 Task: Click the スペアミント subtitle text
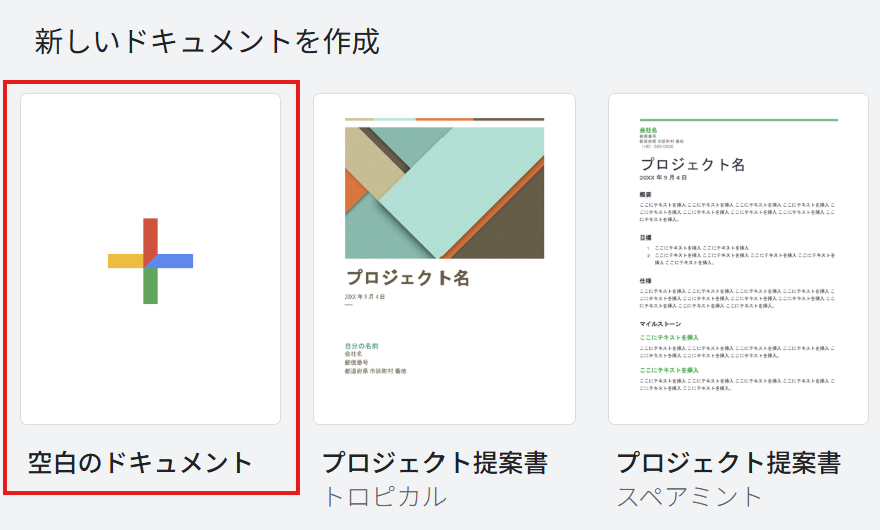tap(690, 497)
